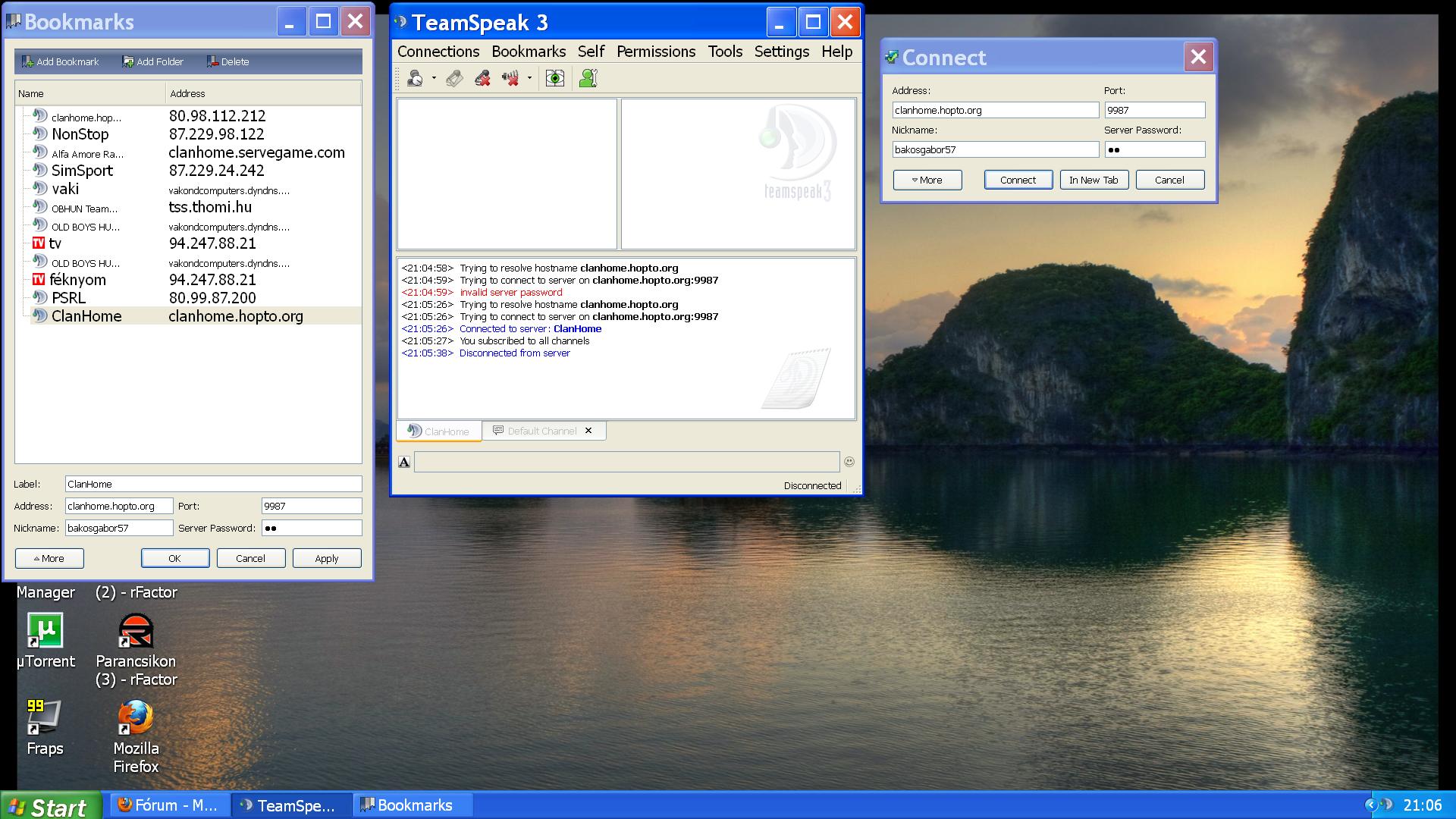Click Nickname field in Connect dialog
Image resolution: width=1456 pixels, height=819 pixels.
tap(995, 149)
